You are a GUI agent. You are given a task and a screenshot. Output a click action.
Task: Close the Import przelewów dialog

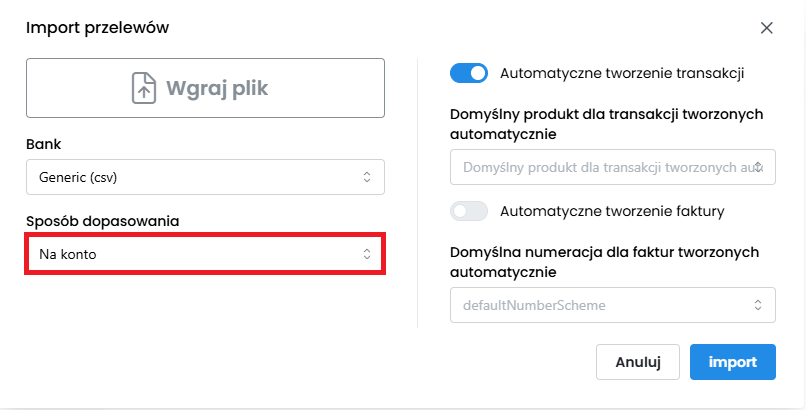[x=767, y=28]
